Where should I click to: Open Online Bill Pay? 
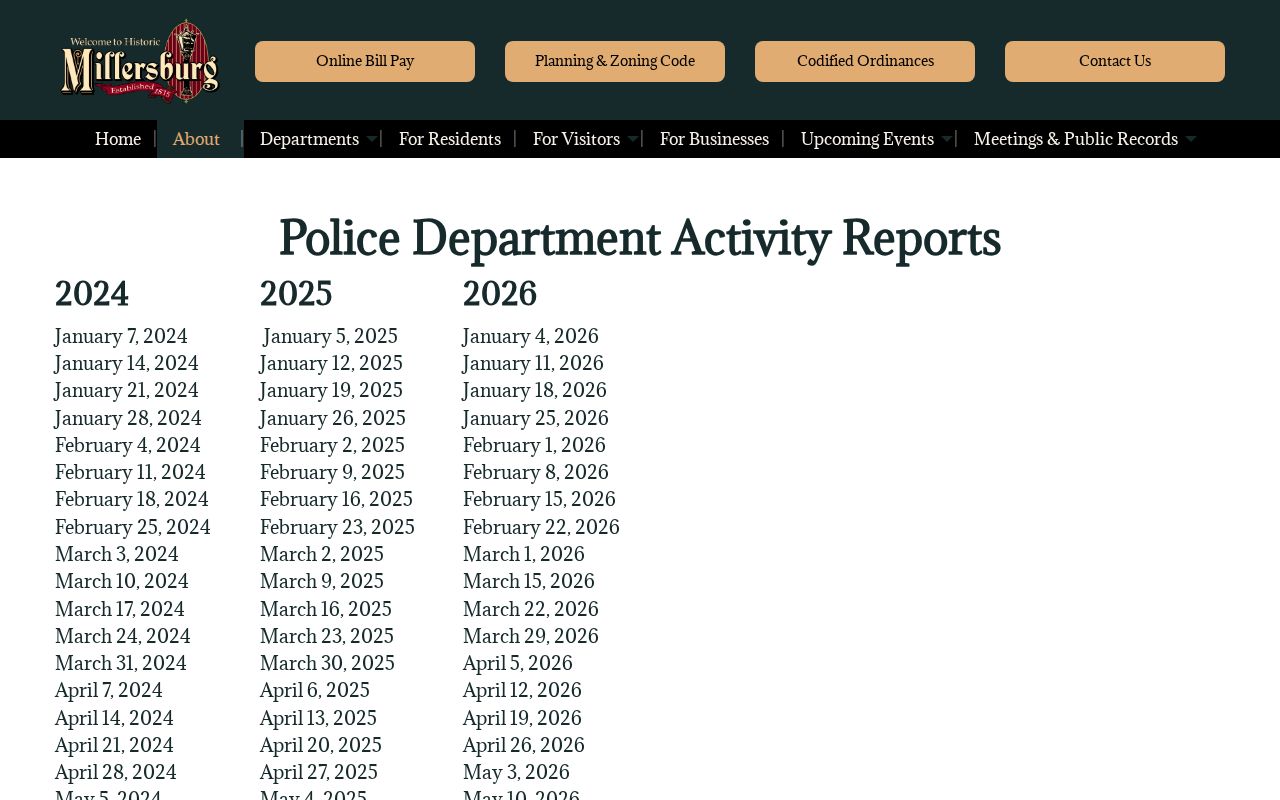coord(365,61)
